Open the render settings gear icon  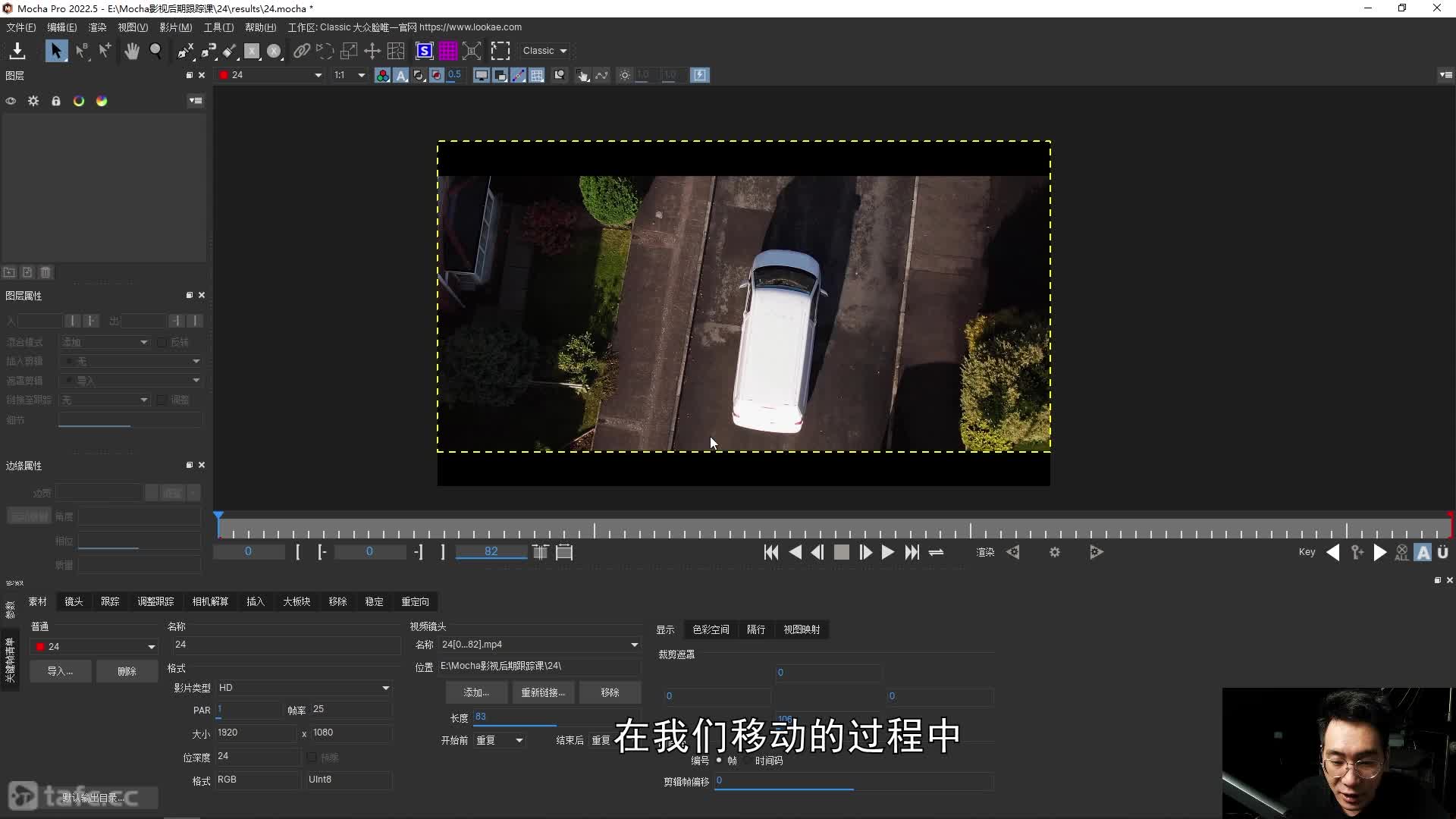tap(1055, 553)
